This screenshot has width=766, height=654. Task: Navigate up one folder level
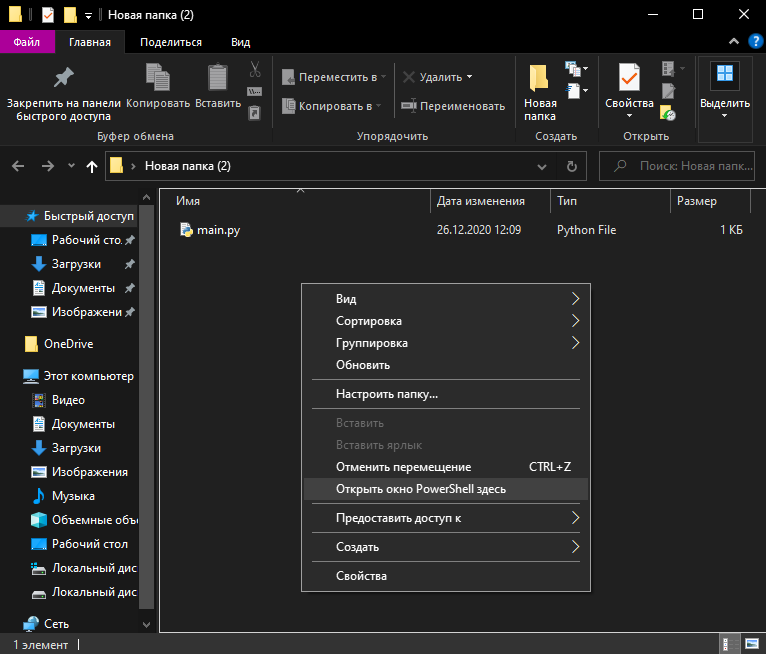(x=91, y=167)
